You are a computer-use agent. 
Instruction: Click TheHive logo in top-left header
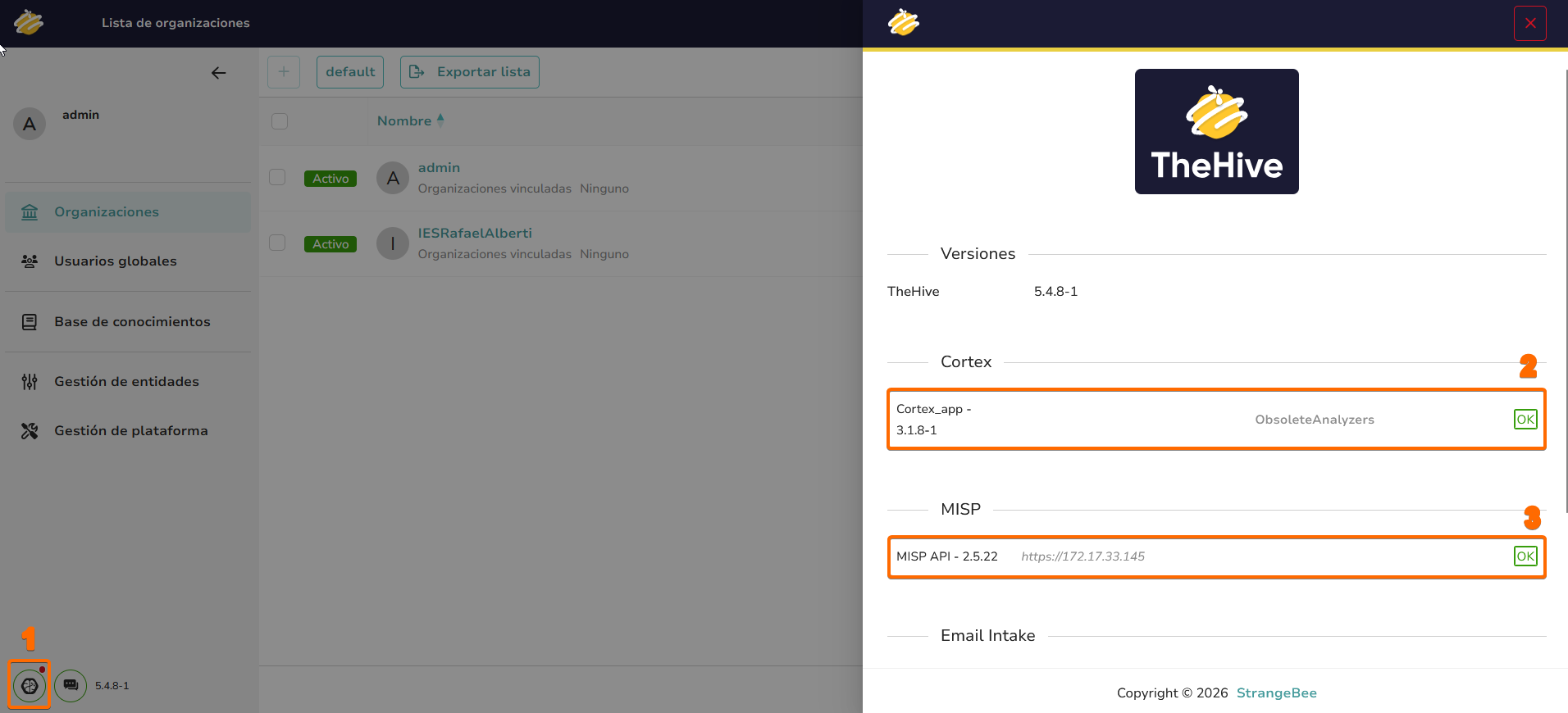(x=29, y=22)
